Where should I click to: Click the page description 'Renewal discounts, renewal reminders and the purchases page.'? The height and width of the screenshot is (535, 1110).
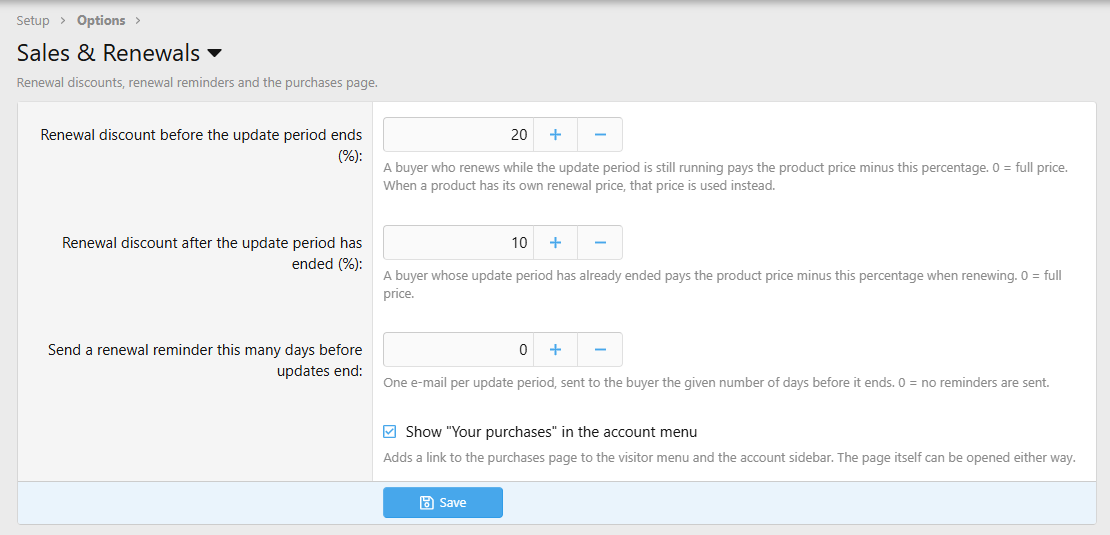(198, 83)
